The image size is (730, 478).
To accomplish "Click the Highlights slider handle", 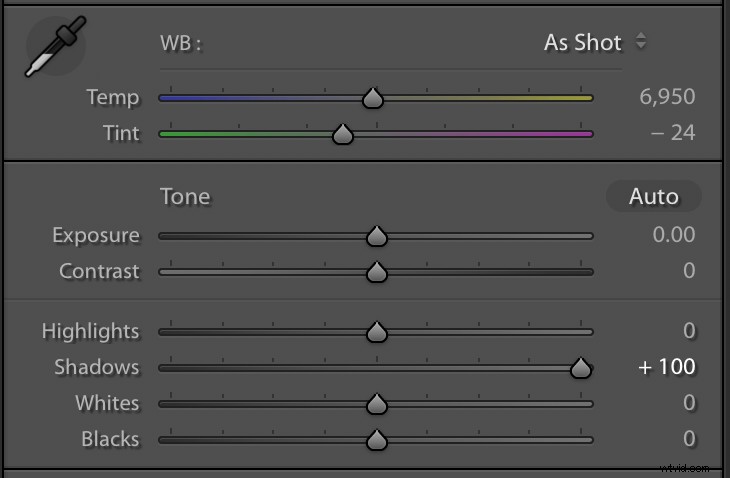I will pos(377,332).
